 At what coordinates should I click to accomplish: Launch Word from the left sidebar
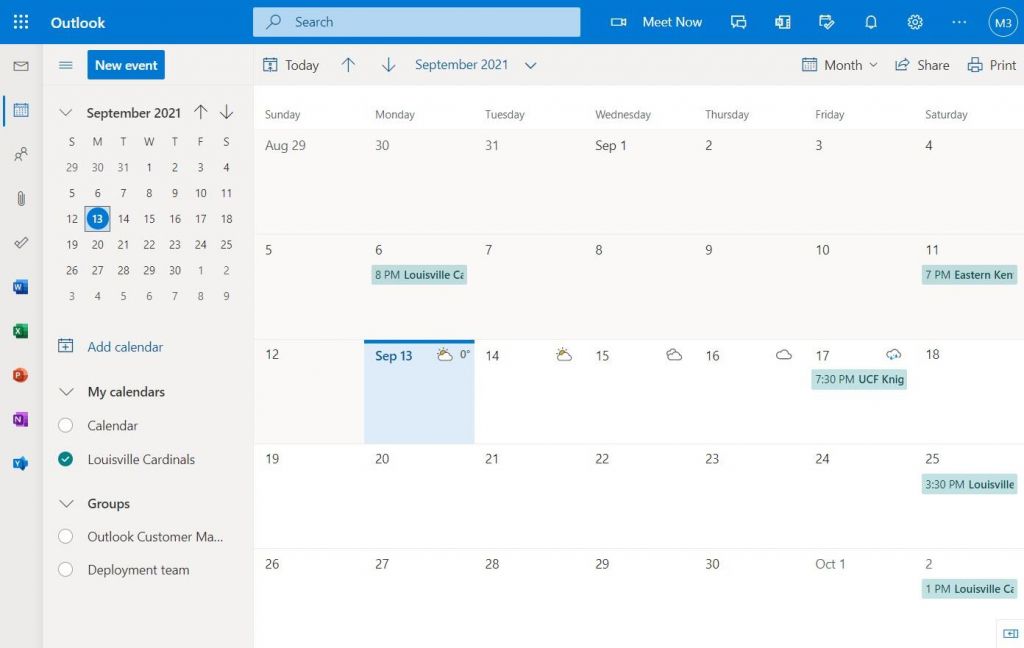point(20,287)
